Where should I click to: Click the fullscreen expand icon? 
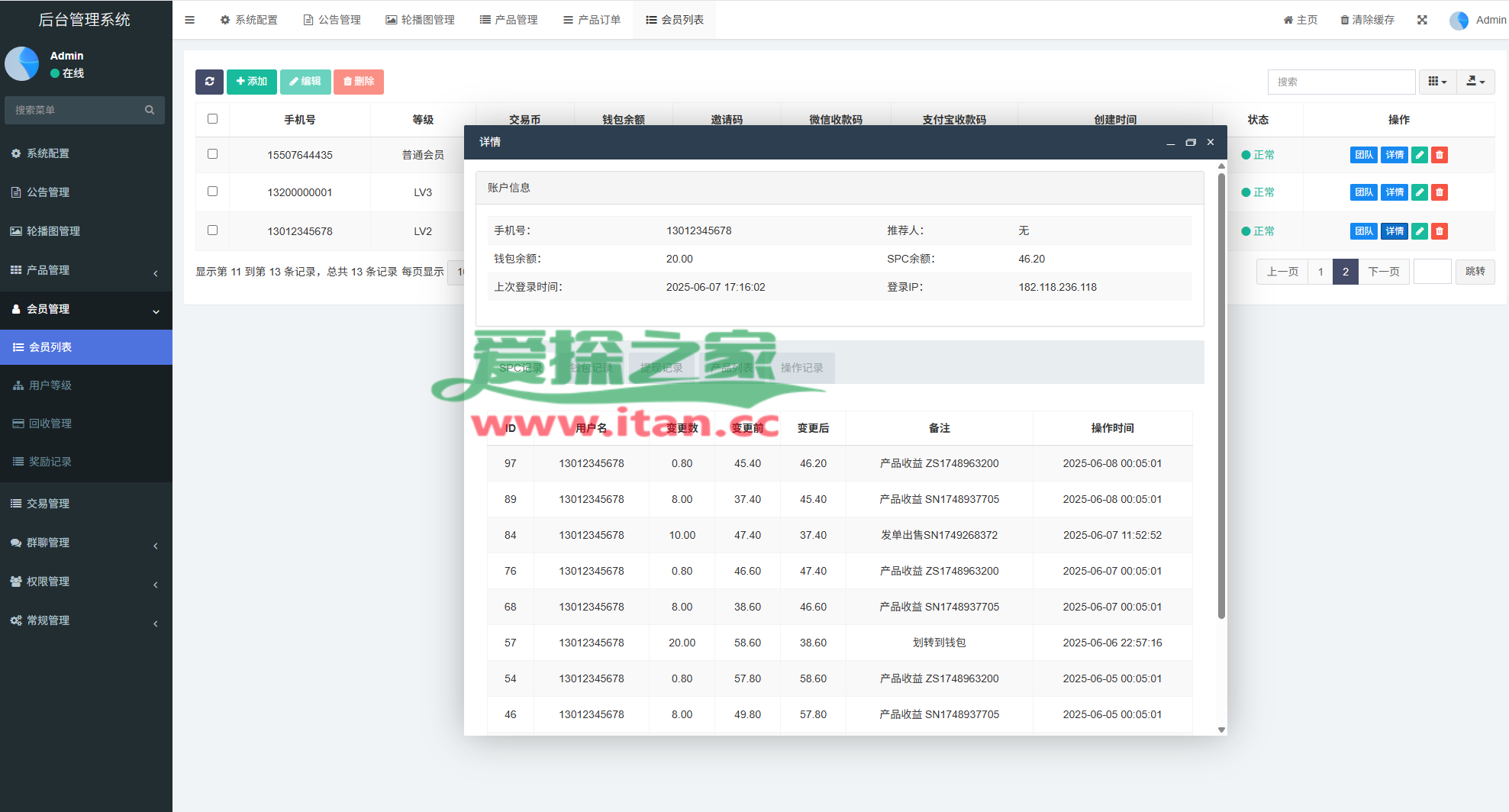[1422, 20]
